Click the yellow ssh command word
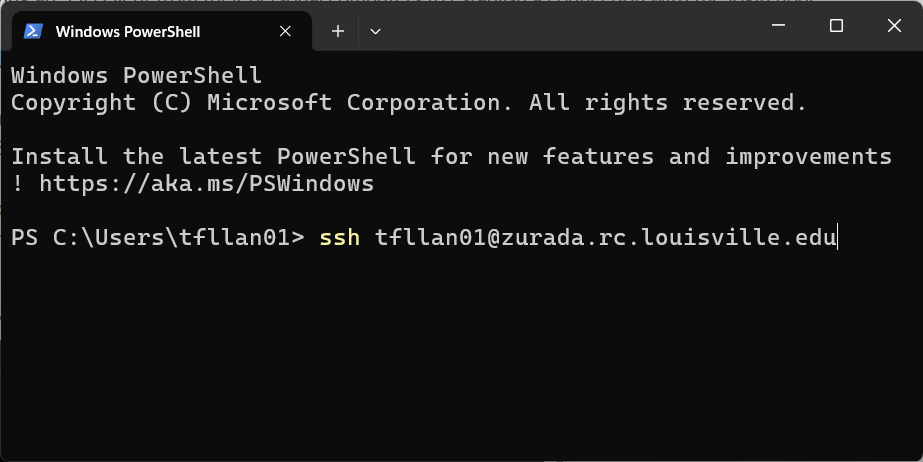Screen dimensions: 923x462 click(x=339, y=238)
